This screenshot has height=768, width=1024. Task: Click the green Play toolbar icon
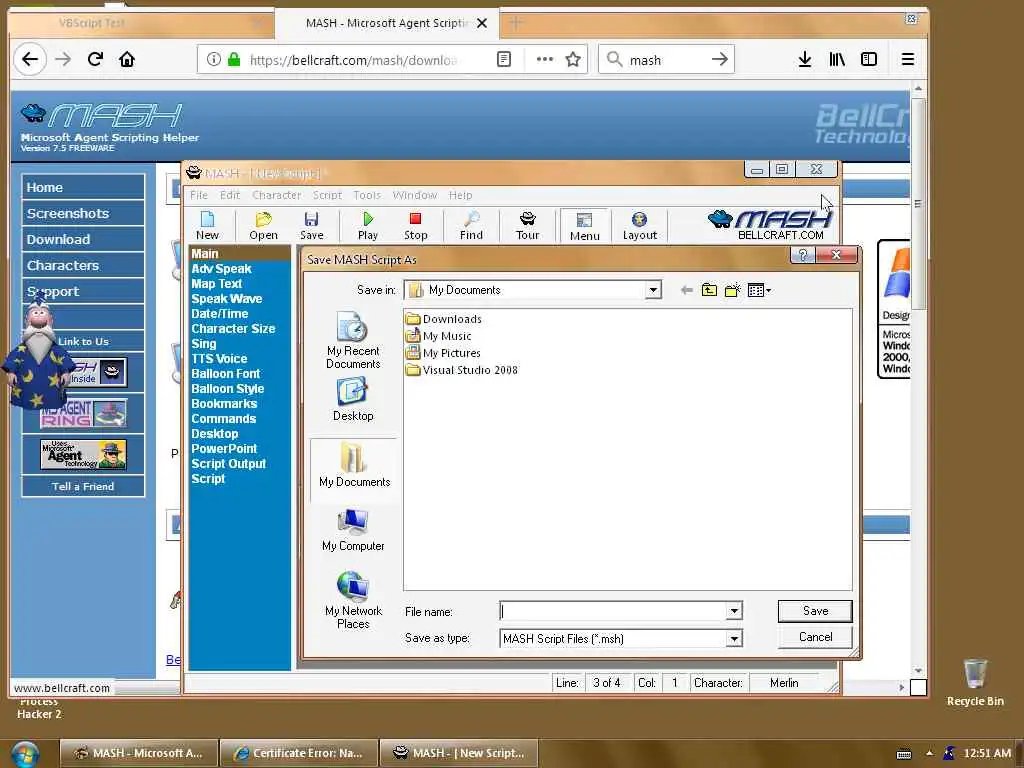(368, 226)
